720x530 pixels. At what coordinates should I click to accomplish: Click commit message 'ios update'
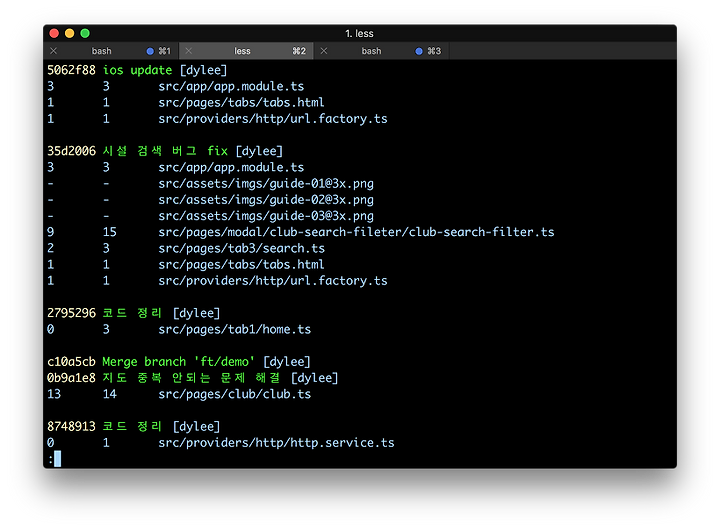(137, 70)
